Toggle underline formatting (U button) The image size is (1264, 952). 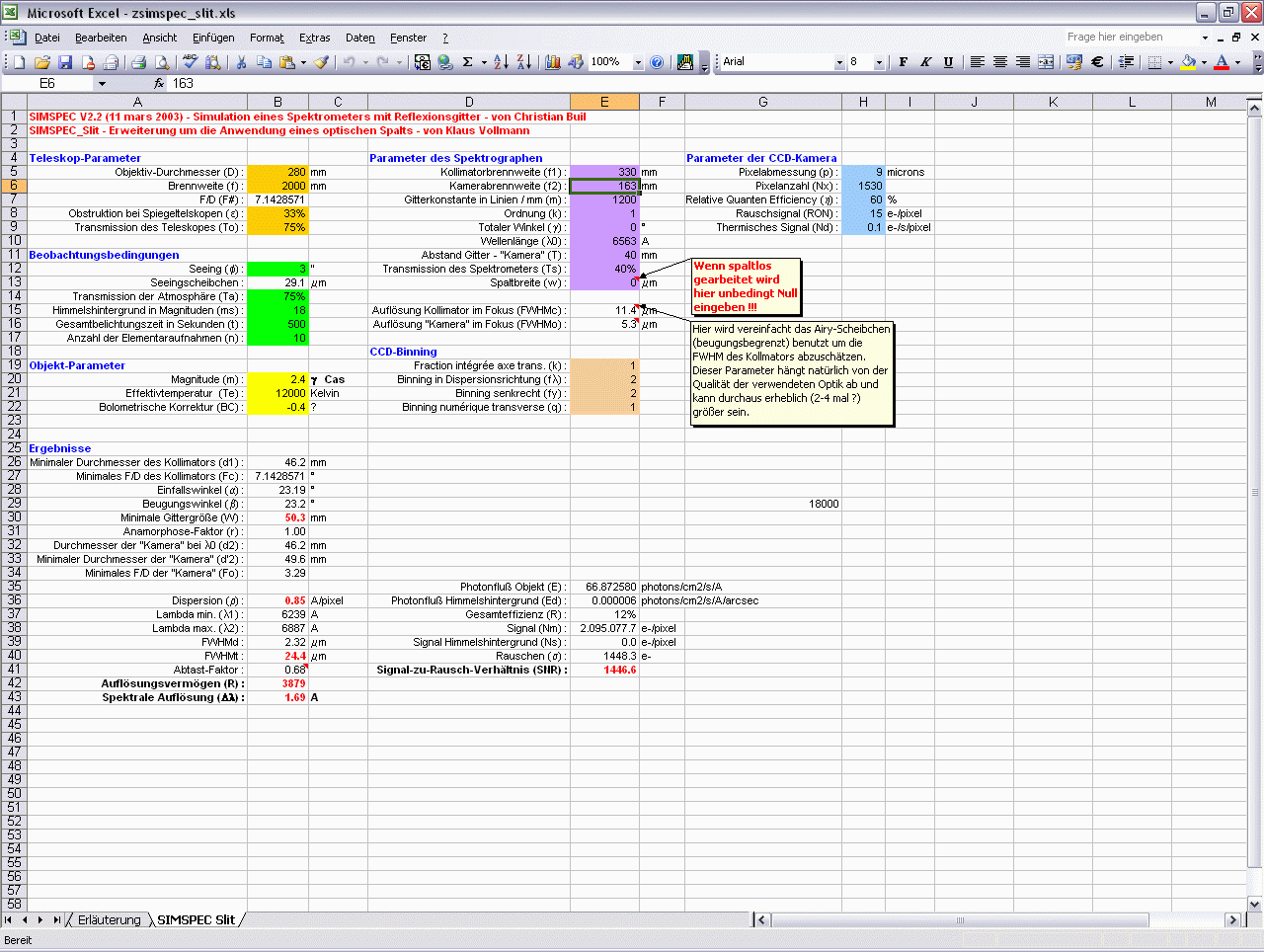[948, 62]
